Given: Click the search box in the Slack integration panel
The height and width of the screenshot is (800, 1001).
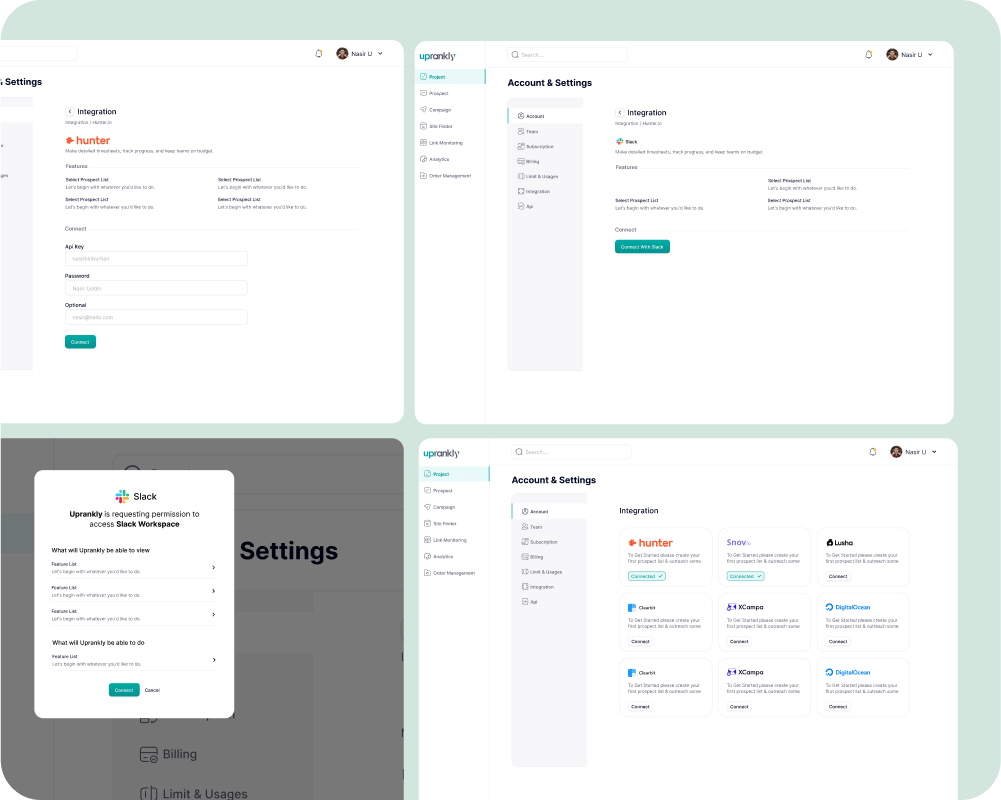Looking at the screenshot, I should 568,55.
